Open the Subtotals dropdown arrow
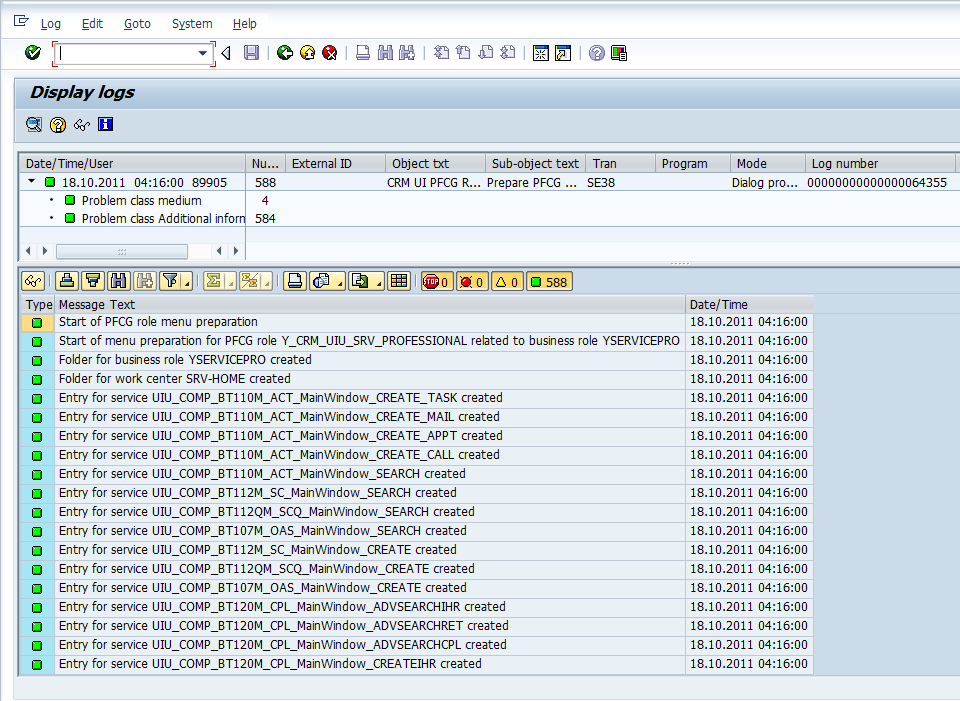This screenshot has width=960, height=701. [267, 283]
